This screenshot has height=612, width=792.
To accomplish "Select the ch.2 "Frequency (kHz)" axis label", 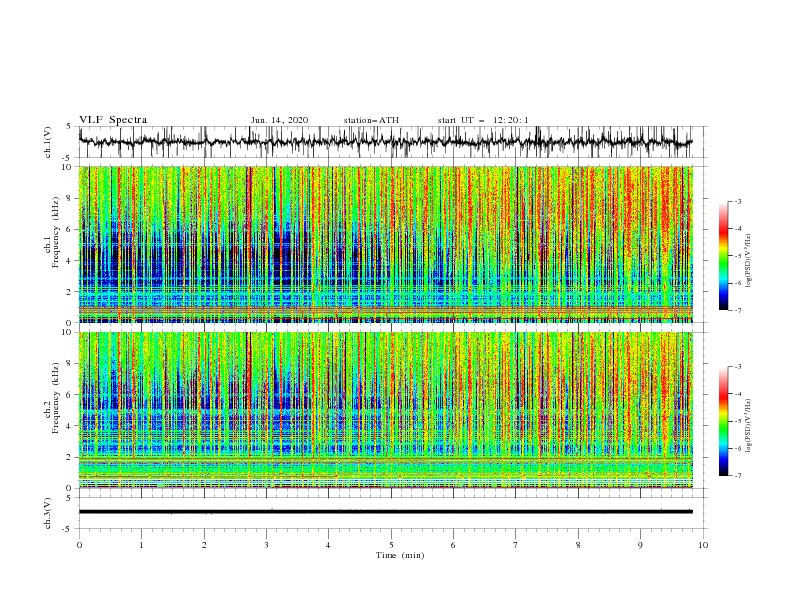I will pos(56,398).
